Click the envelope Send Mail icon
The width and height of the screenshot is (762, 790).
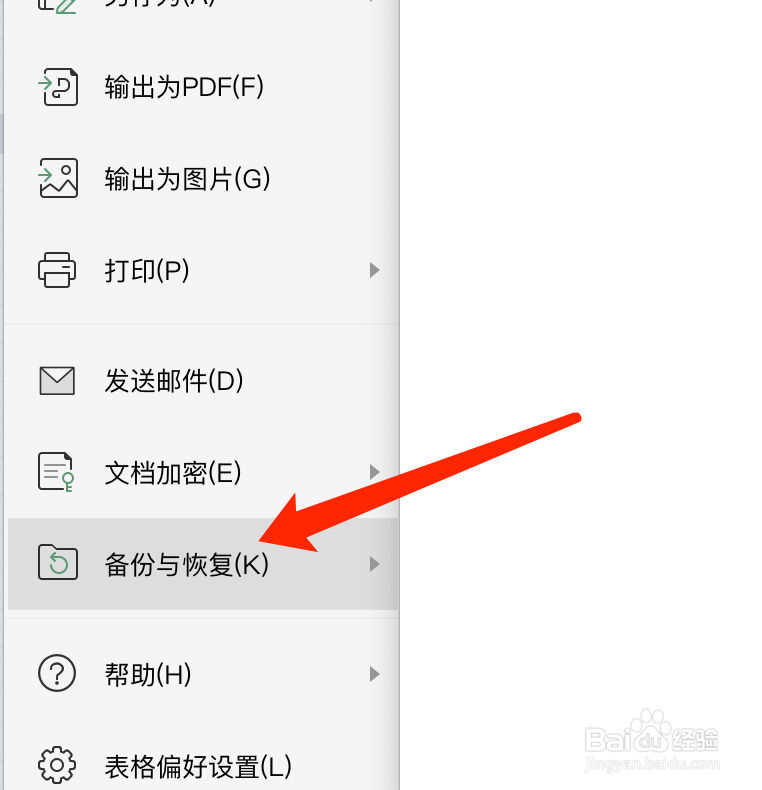pyautogui.click(x=57, y=380)
